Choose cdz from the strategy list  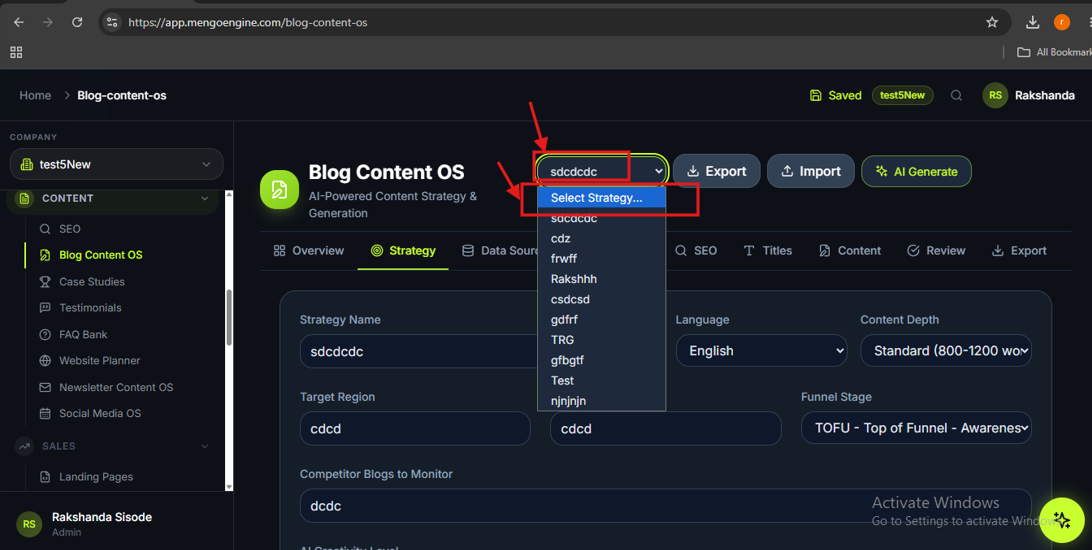point(601,238)
